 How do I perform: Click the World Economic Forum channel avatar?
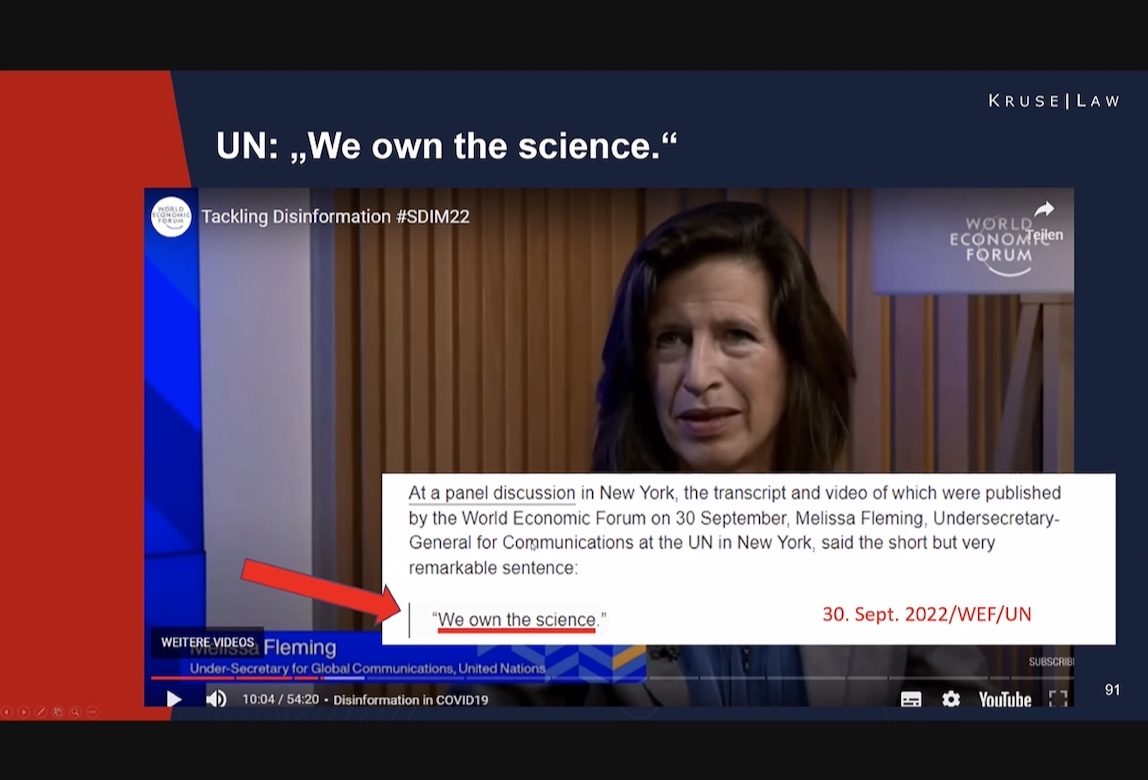click(x=171, y=217)
